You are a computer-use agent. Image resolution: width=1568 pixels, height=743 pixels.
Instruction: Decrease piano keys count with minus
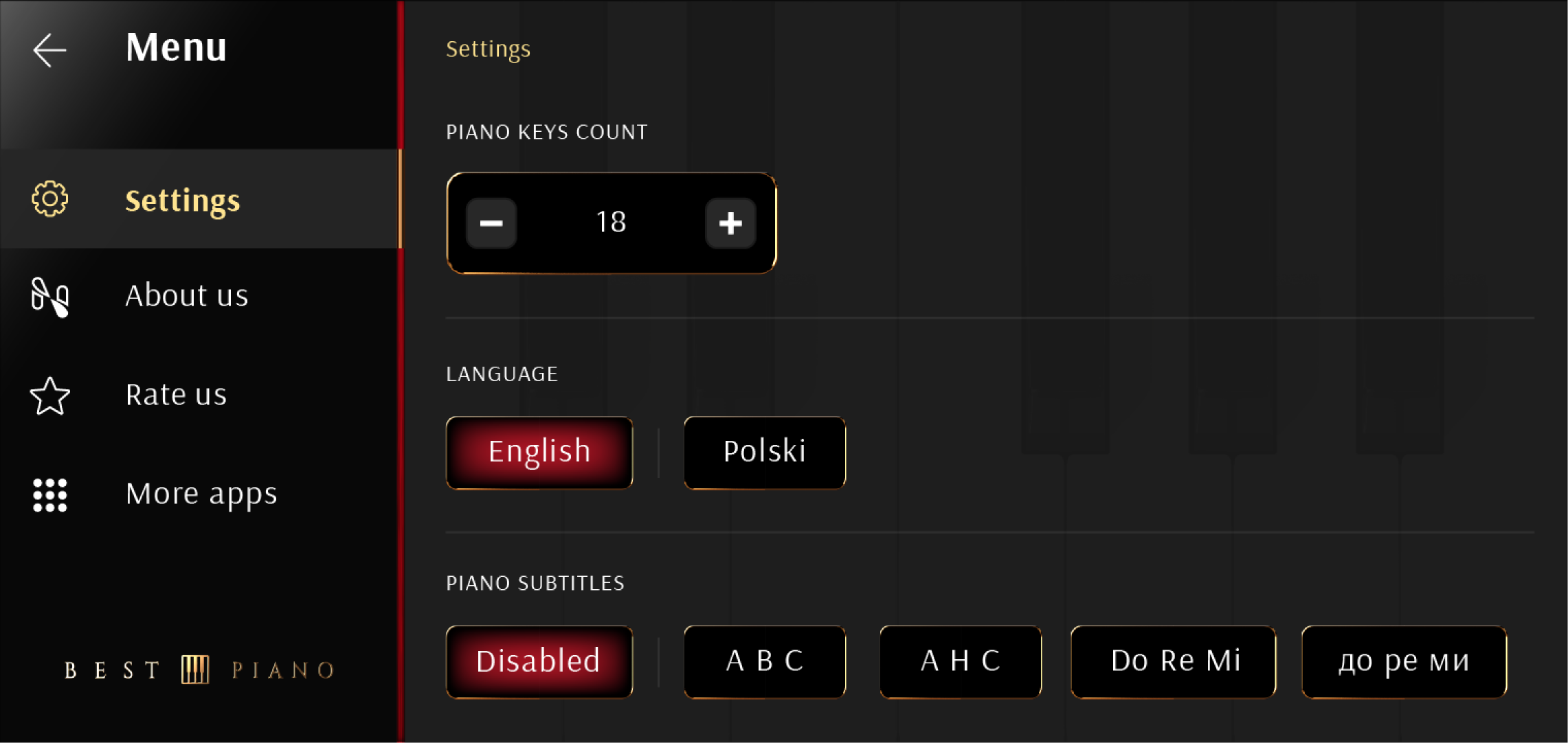(x=491, y=223)
